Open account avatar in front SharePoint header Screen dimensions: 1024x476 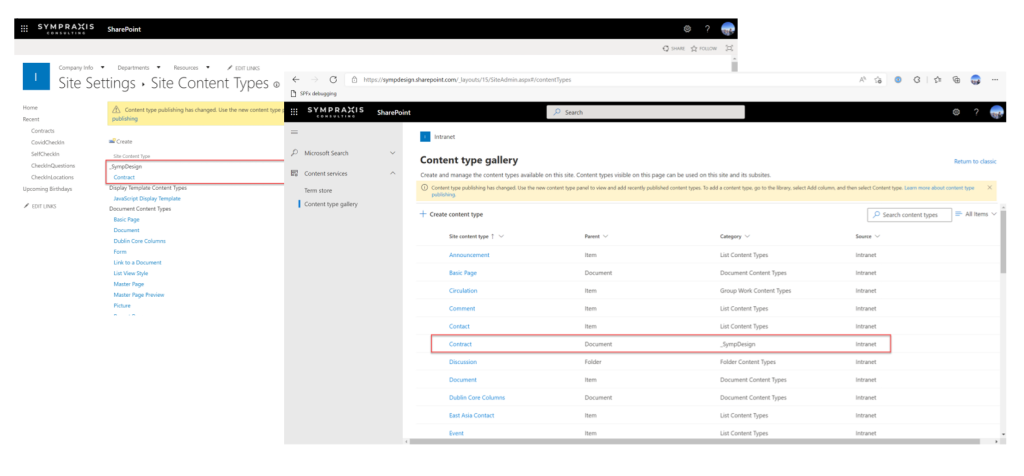pyautogui.click(x=997, y=112)
